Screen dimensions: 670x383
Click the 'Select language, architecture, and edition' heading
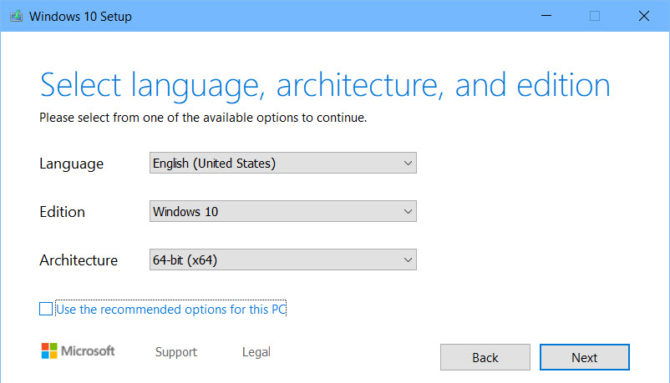[x=325, y=86]
